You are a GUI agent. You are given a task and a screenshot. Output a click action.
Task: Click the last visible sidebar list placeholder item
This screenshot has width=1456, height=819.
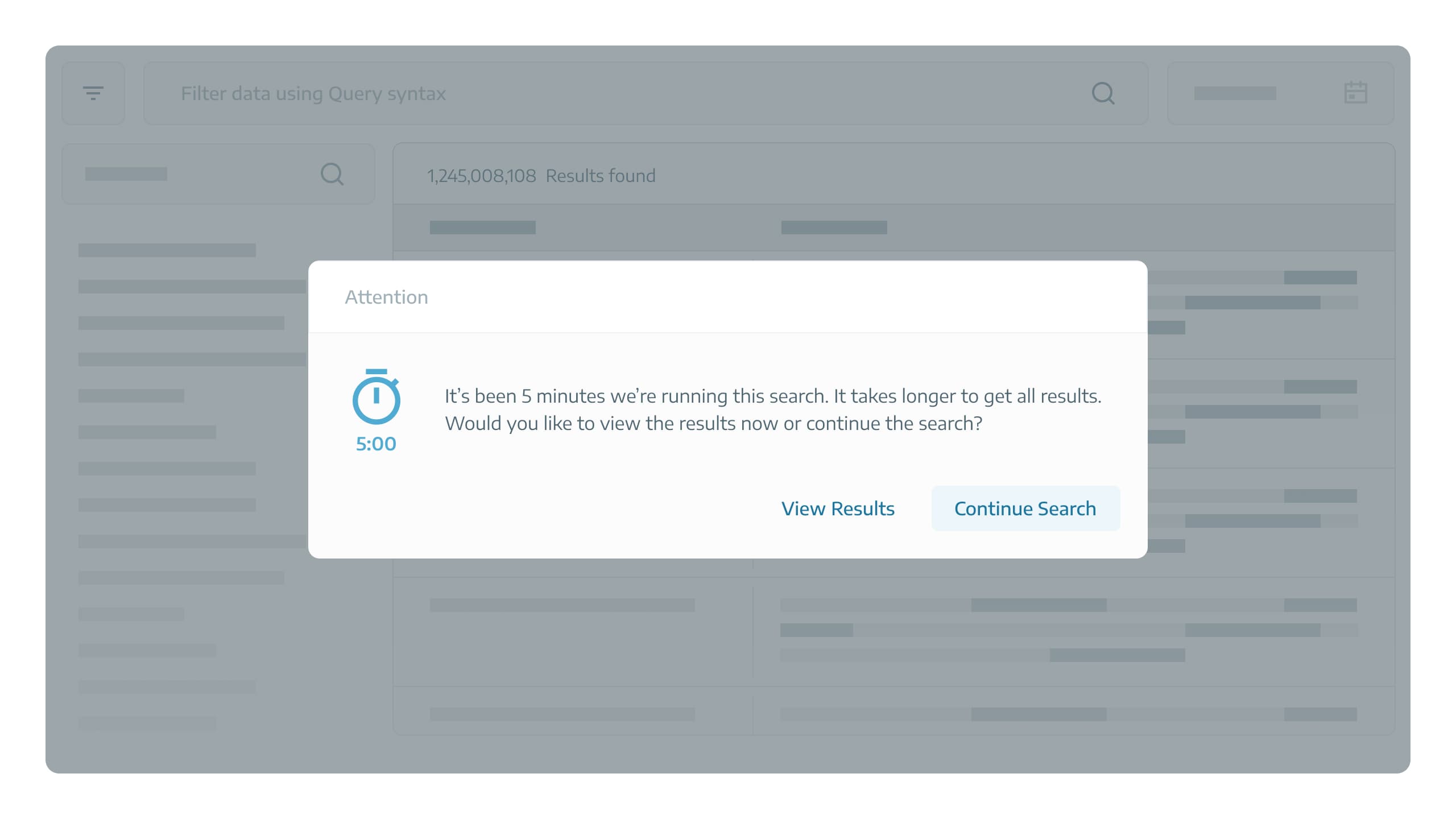(x=147, y=723)
